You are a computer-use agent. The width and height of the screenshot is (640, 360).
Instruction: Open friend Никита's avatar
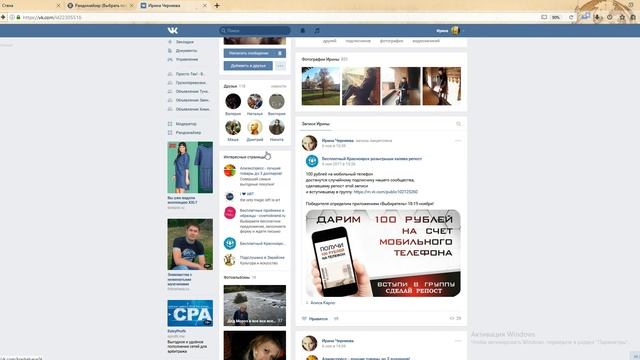(x=276, y=127)
